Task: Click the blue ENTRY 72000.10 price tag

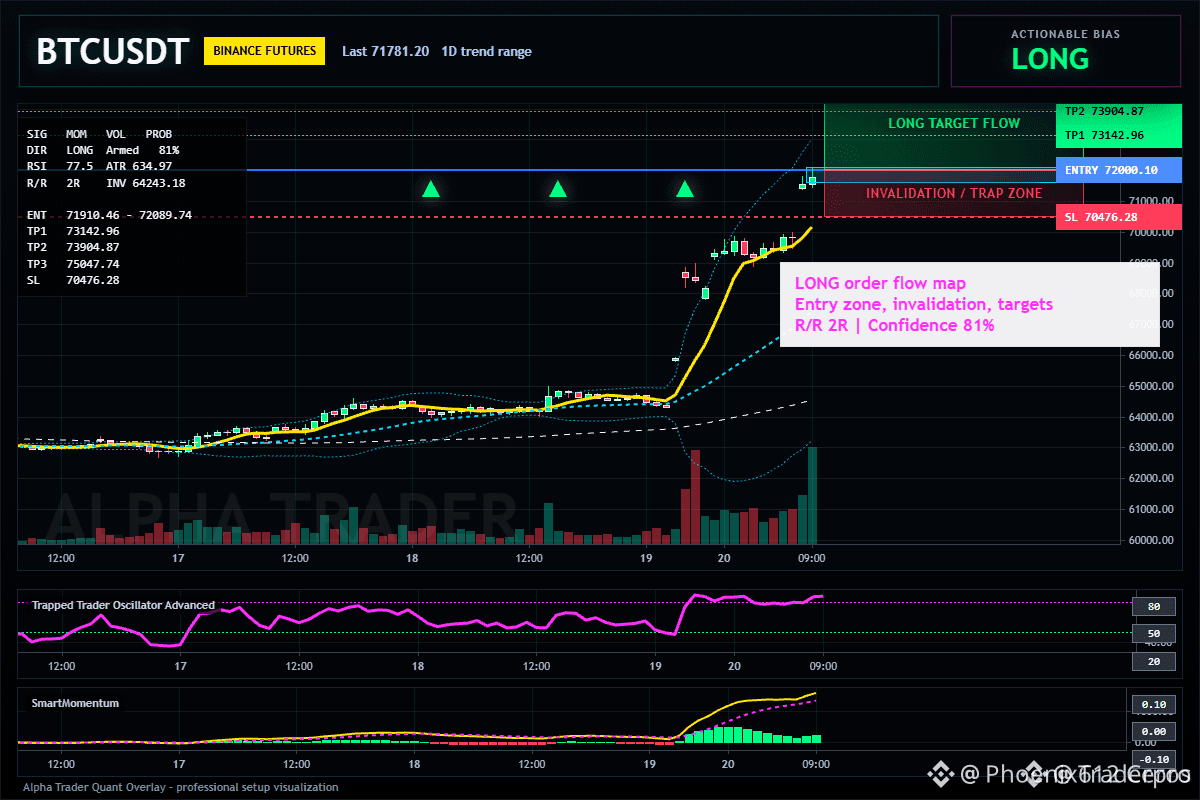Action: (1118, 170)
